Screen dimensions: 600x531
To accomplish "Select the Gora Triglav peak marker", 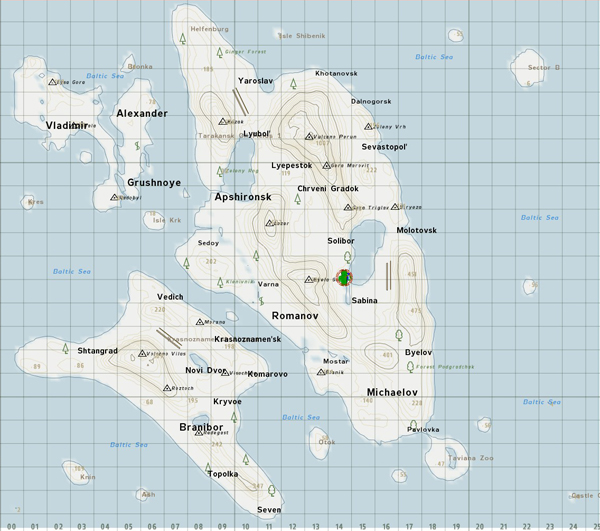I will tap(346, 207).
